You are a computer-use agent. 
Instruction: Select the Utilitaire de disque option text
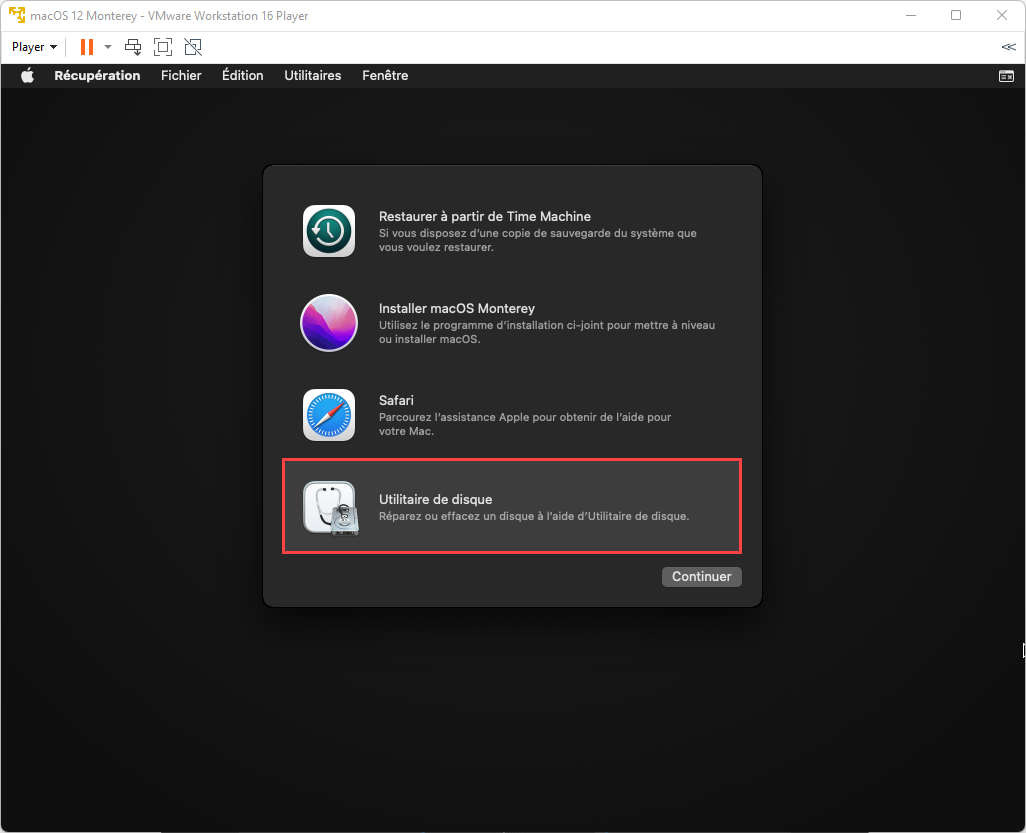point(435,499)
